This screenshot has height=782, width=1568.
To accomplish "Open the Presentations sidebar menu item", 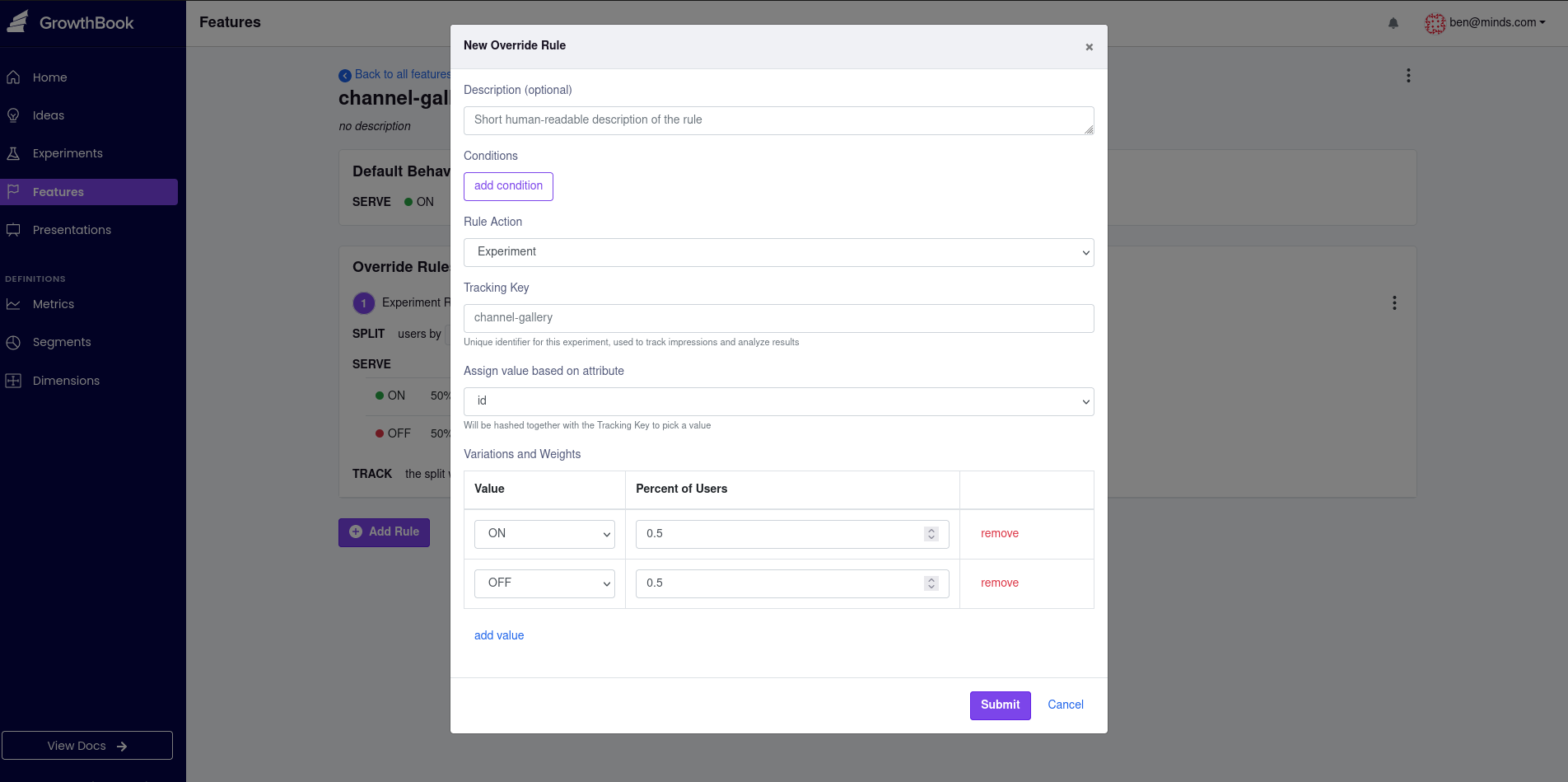I will click(72, 230).
